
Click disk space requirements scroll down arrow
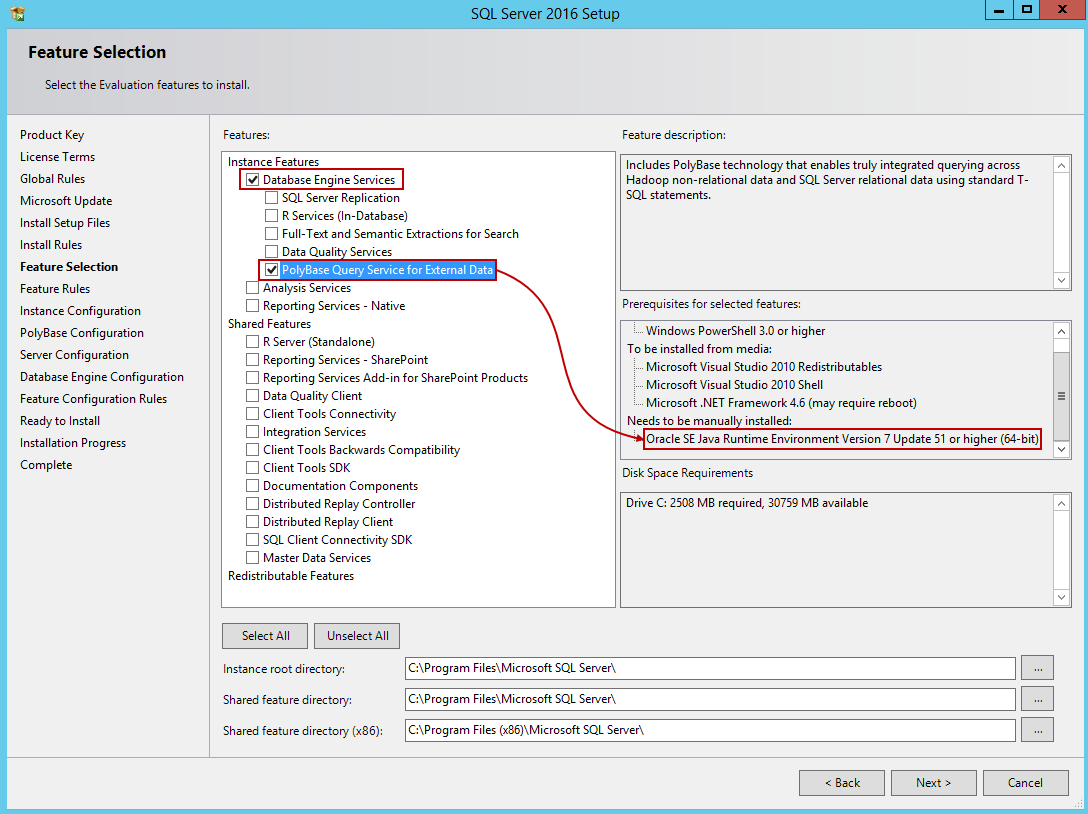tap(1062, 597)
